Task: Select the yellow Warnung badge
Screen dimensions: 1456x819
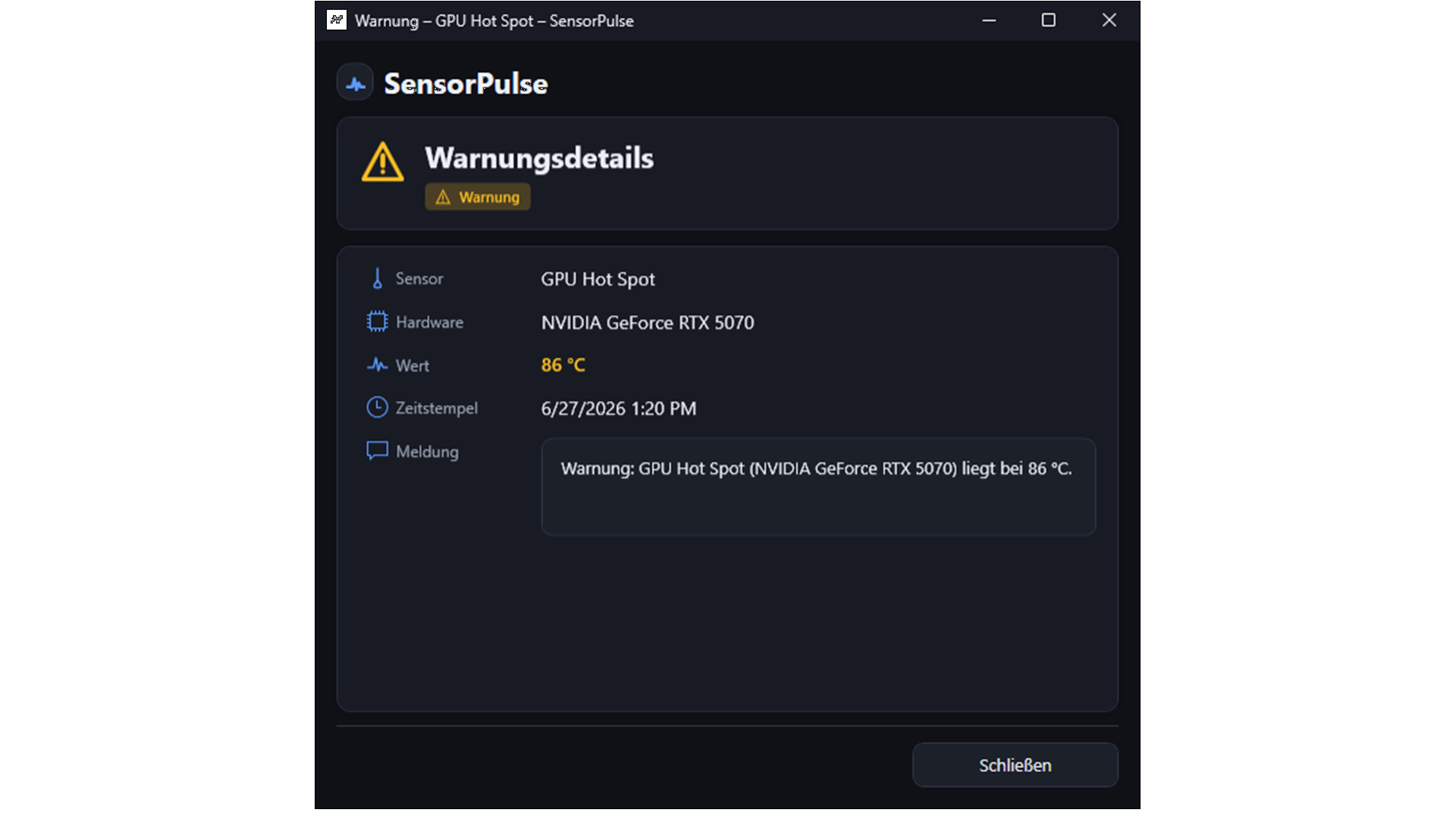Action: [478, 197]
